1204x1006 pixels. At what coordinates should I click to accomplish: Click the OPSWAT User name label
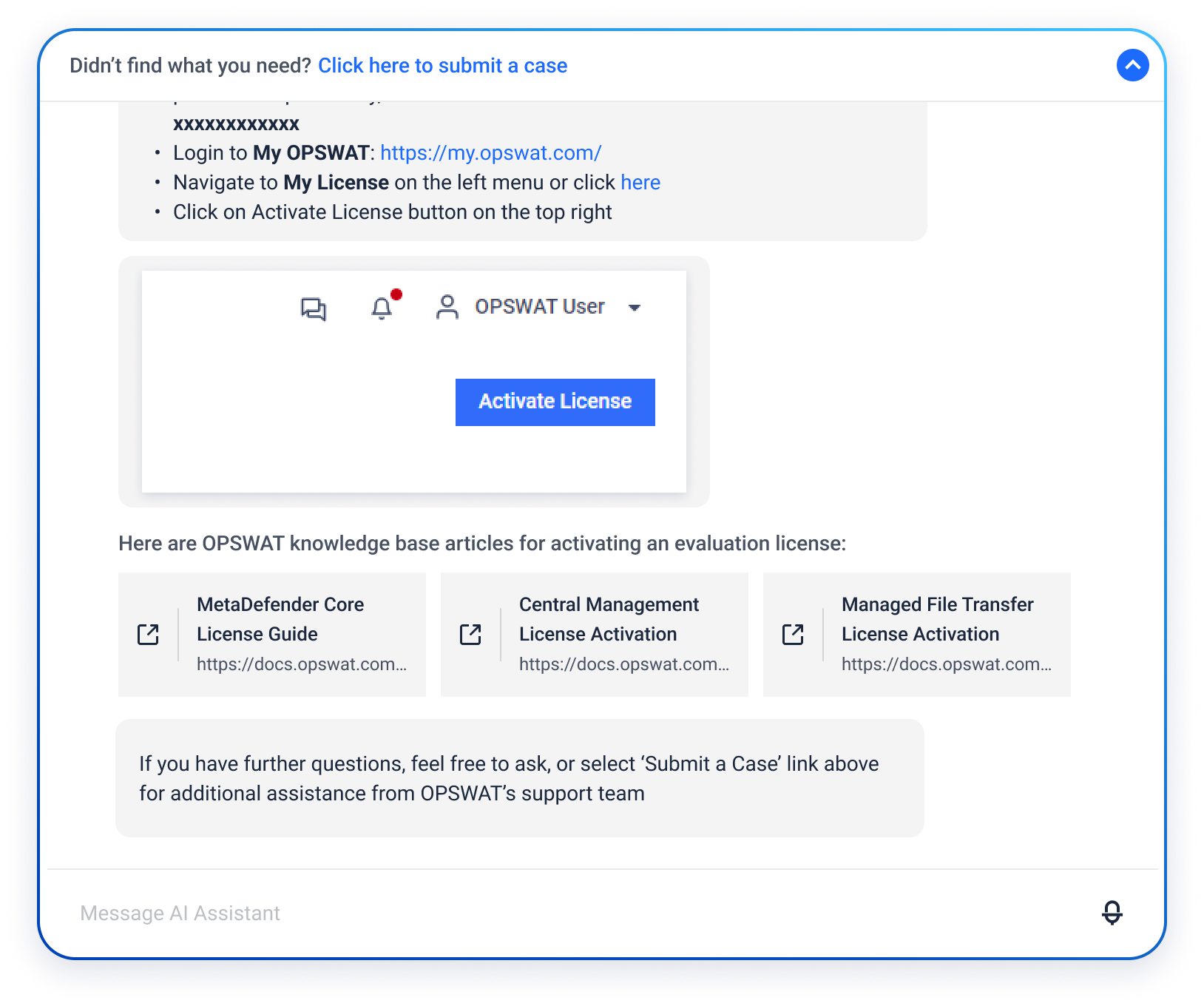tap(539, 307)
